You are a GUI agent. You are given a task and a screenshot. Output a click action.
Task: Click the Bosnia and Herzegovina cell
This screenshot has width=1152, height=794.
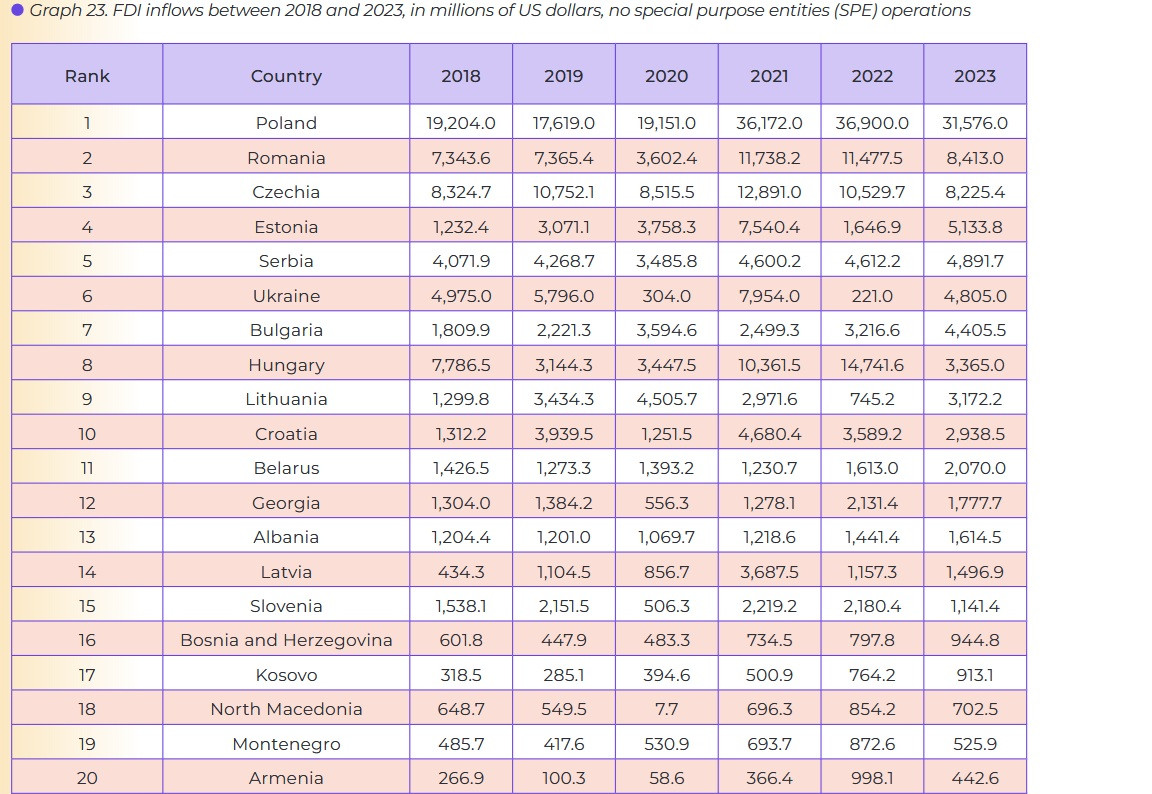(x=286, y=640)
